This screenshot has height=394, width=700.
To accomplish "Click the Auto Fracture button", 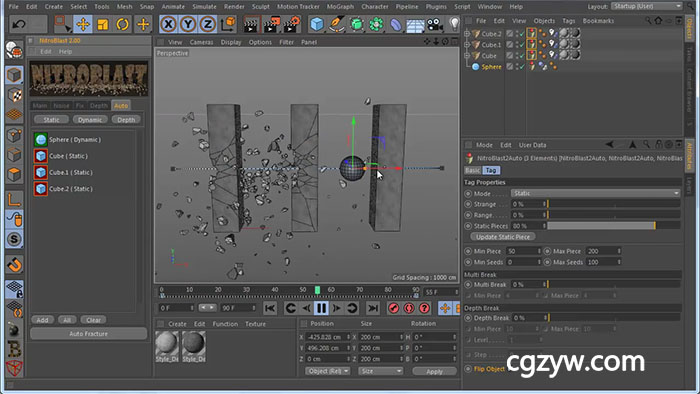I will pos(88,334).
